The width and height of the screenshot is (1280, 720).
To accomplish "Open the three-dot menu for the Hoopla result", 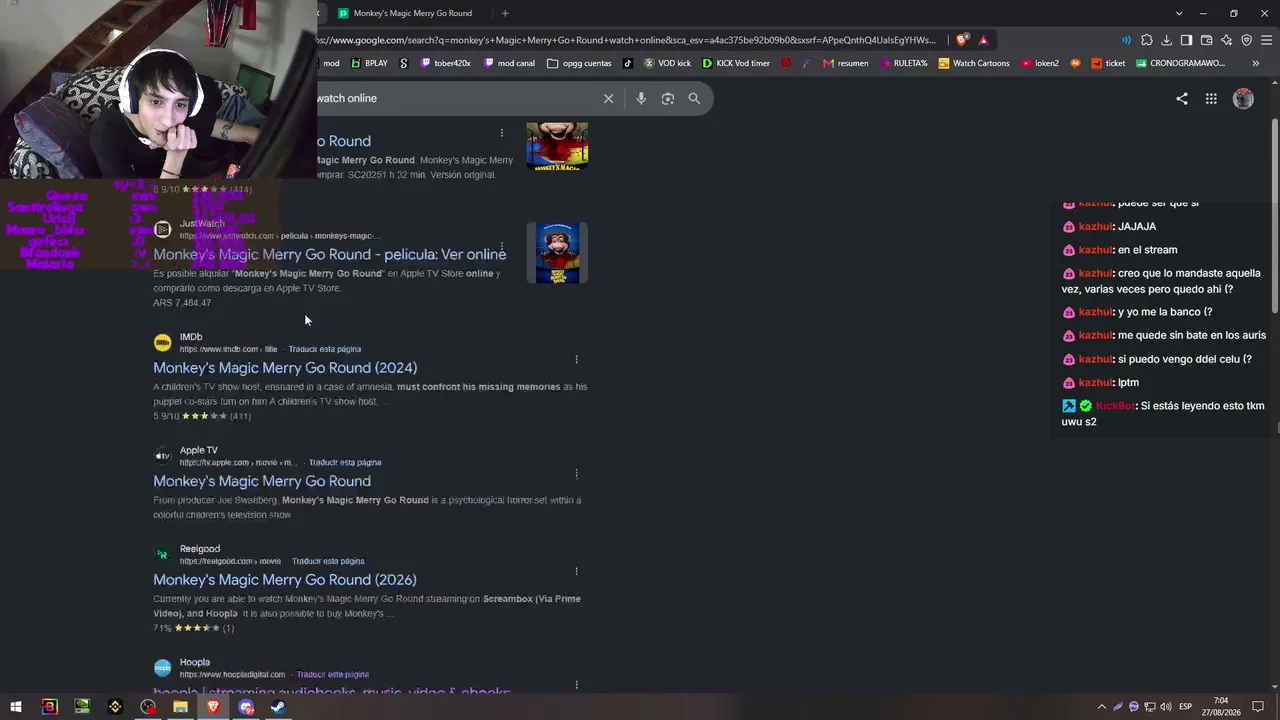I will tap(576, 685).
